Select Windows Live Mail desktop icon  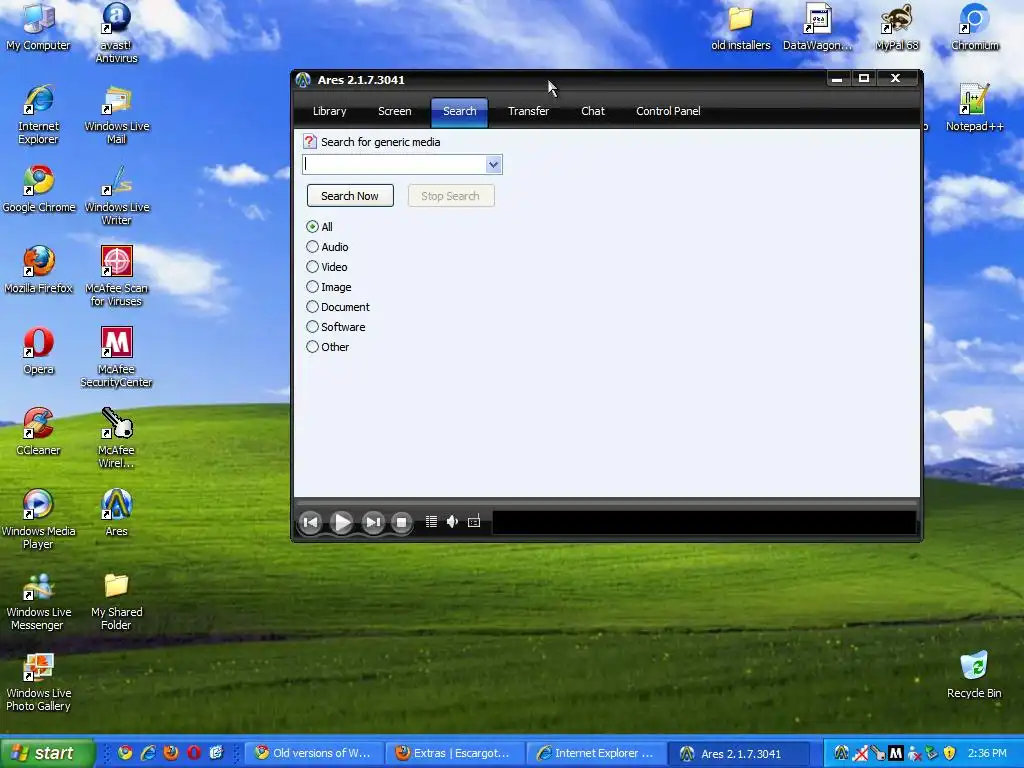click(116, 114)
